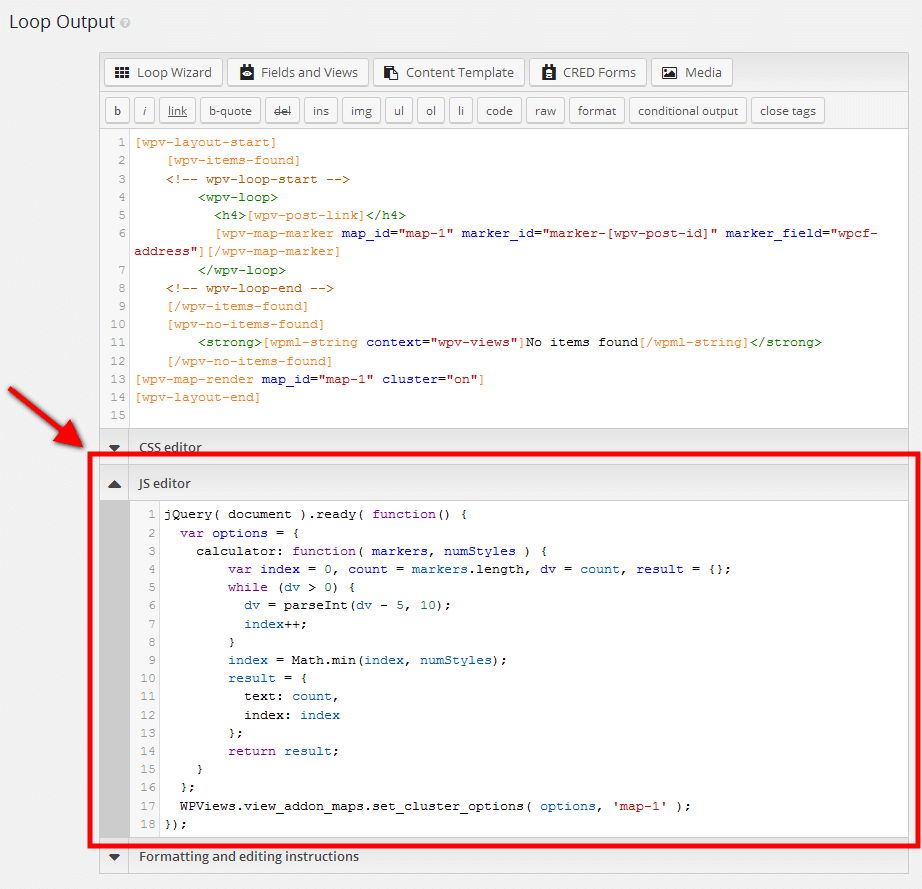The width and height of the screenshot is (922, 889).
Task: Click the wpv-map-render shortcode line
Action: (x=310, y=380)
